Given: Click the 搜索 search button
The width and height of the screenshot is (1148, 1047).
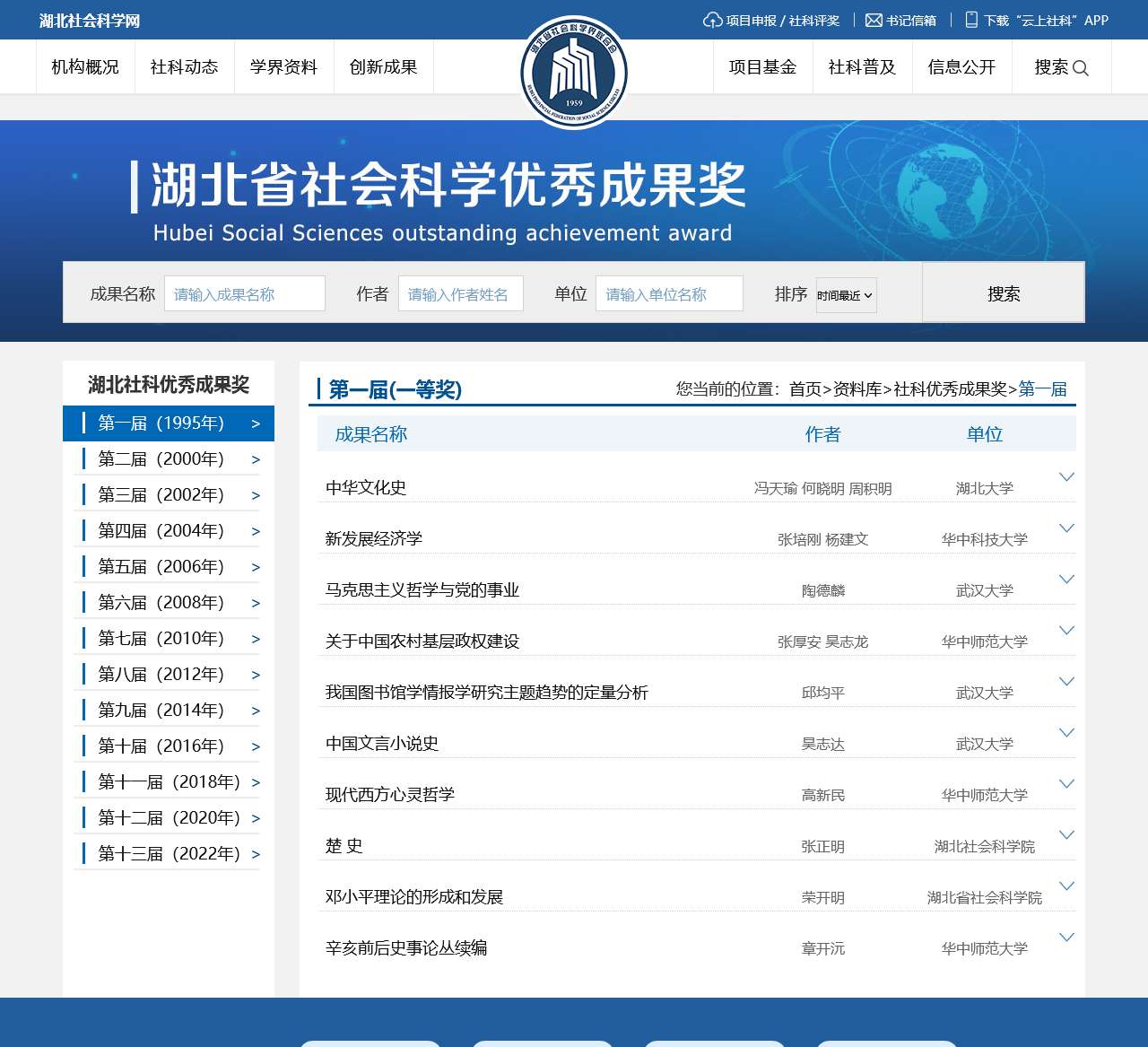Looking at the screenshot, I should point(1002,292).
